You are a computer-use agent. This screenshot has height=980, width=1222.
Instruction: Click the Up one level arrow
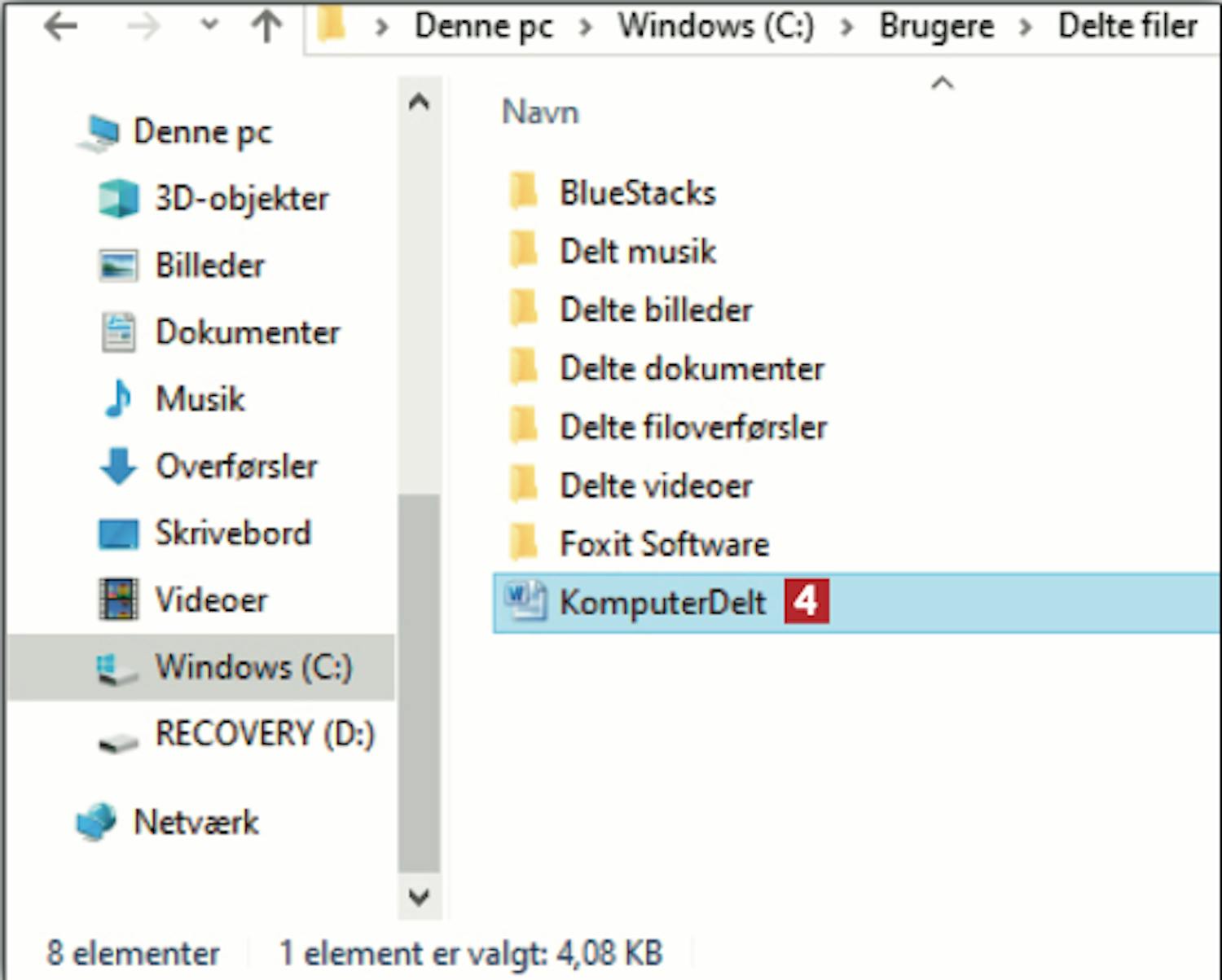(x=266, y=27)
